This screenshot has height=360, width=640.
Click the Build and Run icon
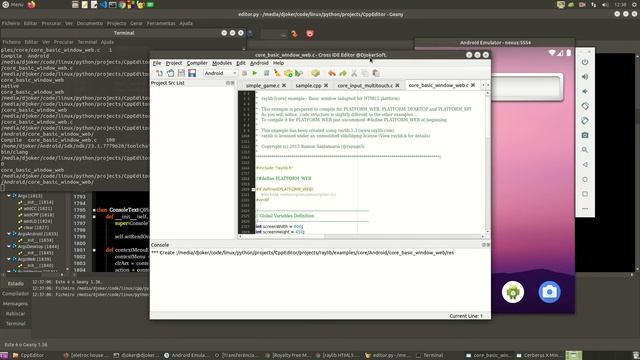299,73
